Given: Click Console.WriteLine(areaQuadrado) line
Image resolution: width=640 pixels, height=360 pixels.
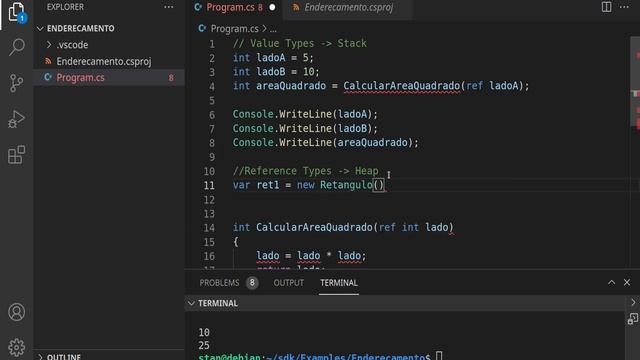Looking at the screenshot, I should point(326,142).
